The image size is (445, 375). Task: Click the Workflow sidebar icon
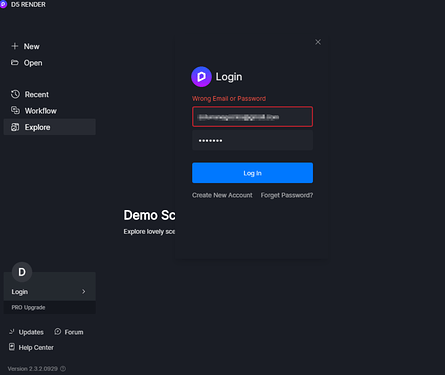click(15, 110)
